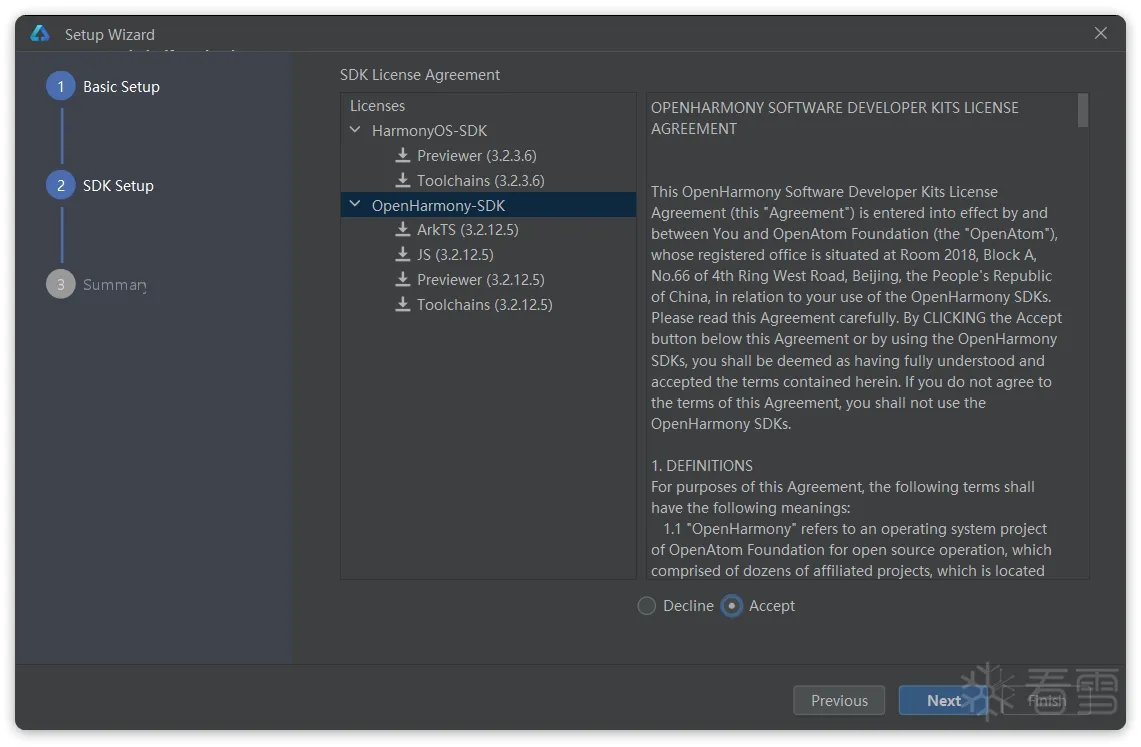Click download icon beside JS (3.2.12.5)
Screen dimensions: 1141x747
pyautogui.click(x=402, y=254)
